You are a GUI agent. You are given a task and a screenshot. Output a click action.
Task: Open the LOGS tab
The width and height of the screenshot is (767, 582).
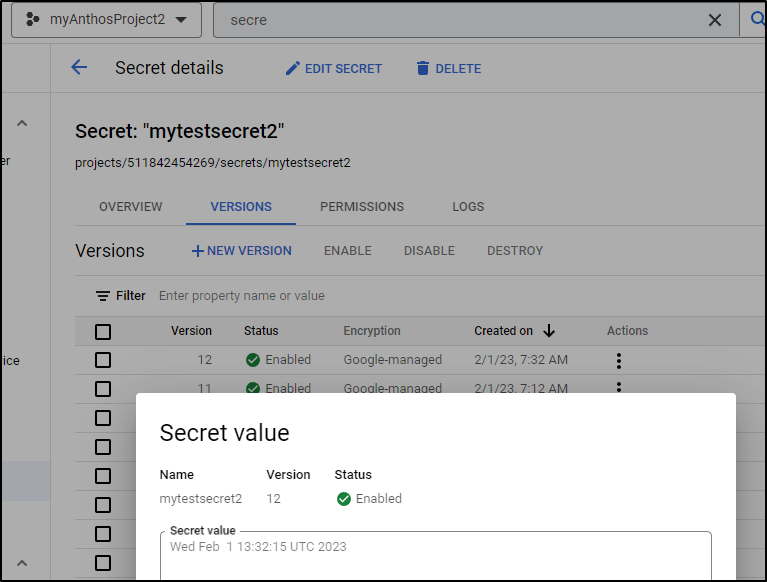coord(468,207)
